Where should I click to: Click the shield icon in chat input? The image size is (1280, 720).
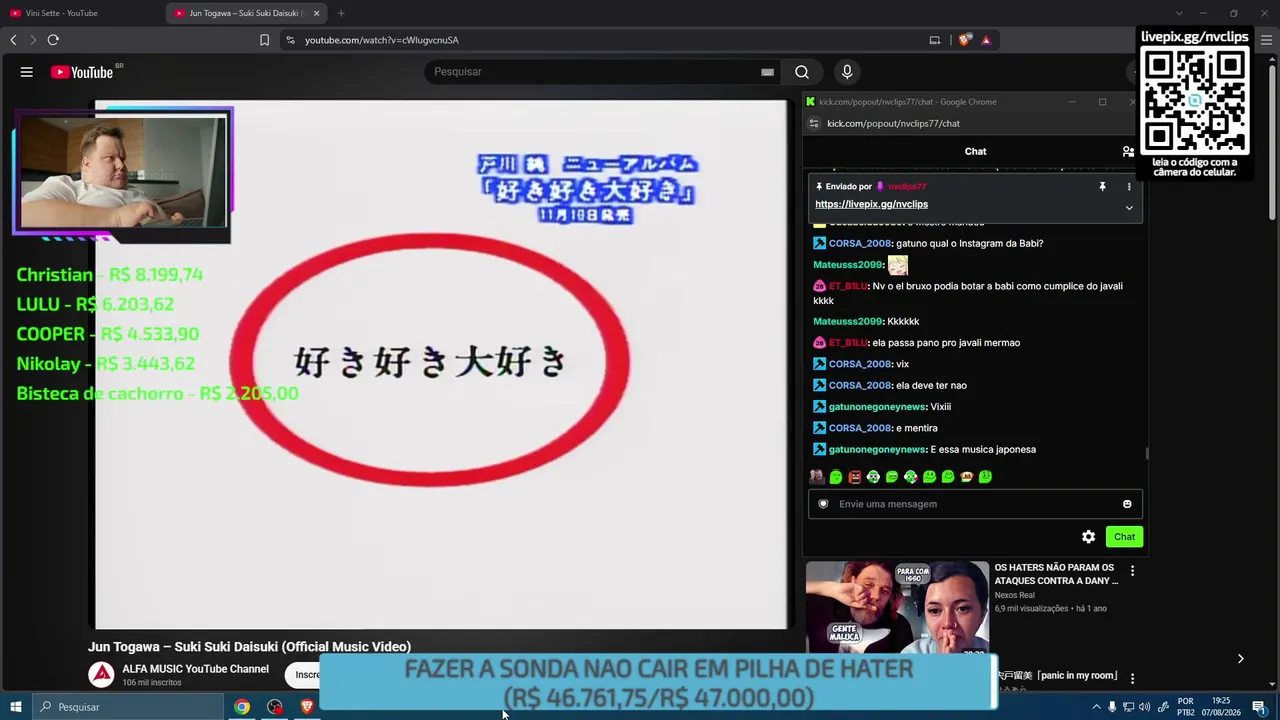(x=823, y=504)
